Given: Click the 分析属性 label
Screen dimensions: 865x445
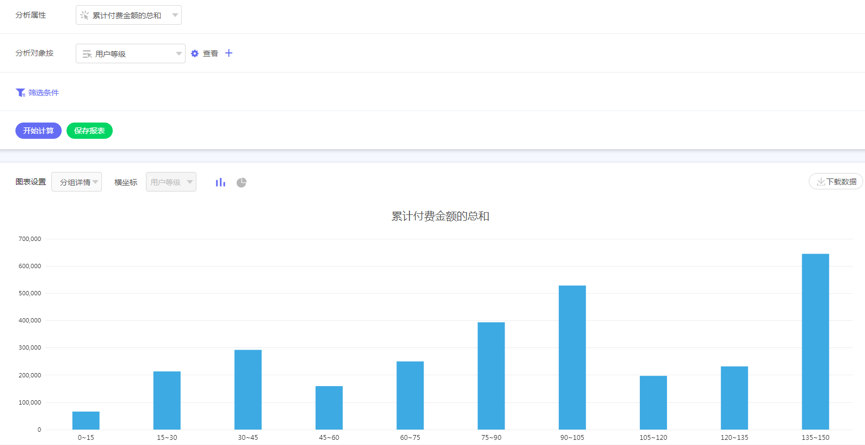Looking at the screenshot, I should [30, 15].
